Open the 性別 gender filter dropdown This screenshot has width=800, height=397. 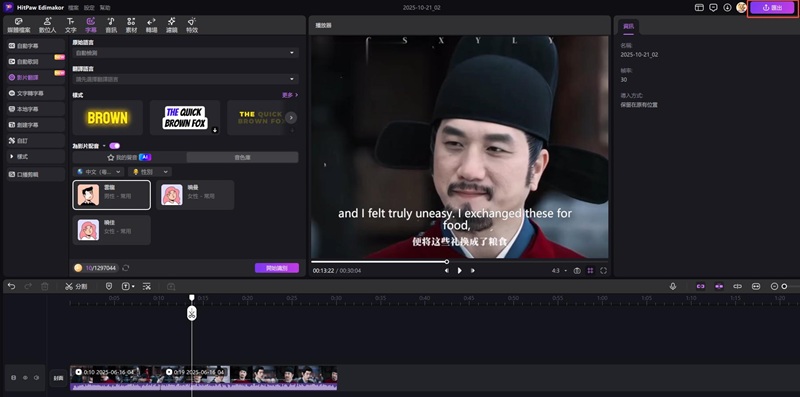tap(149, 172)
